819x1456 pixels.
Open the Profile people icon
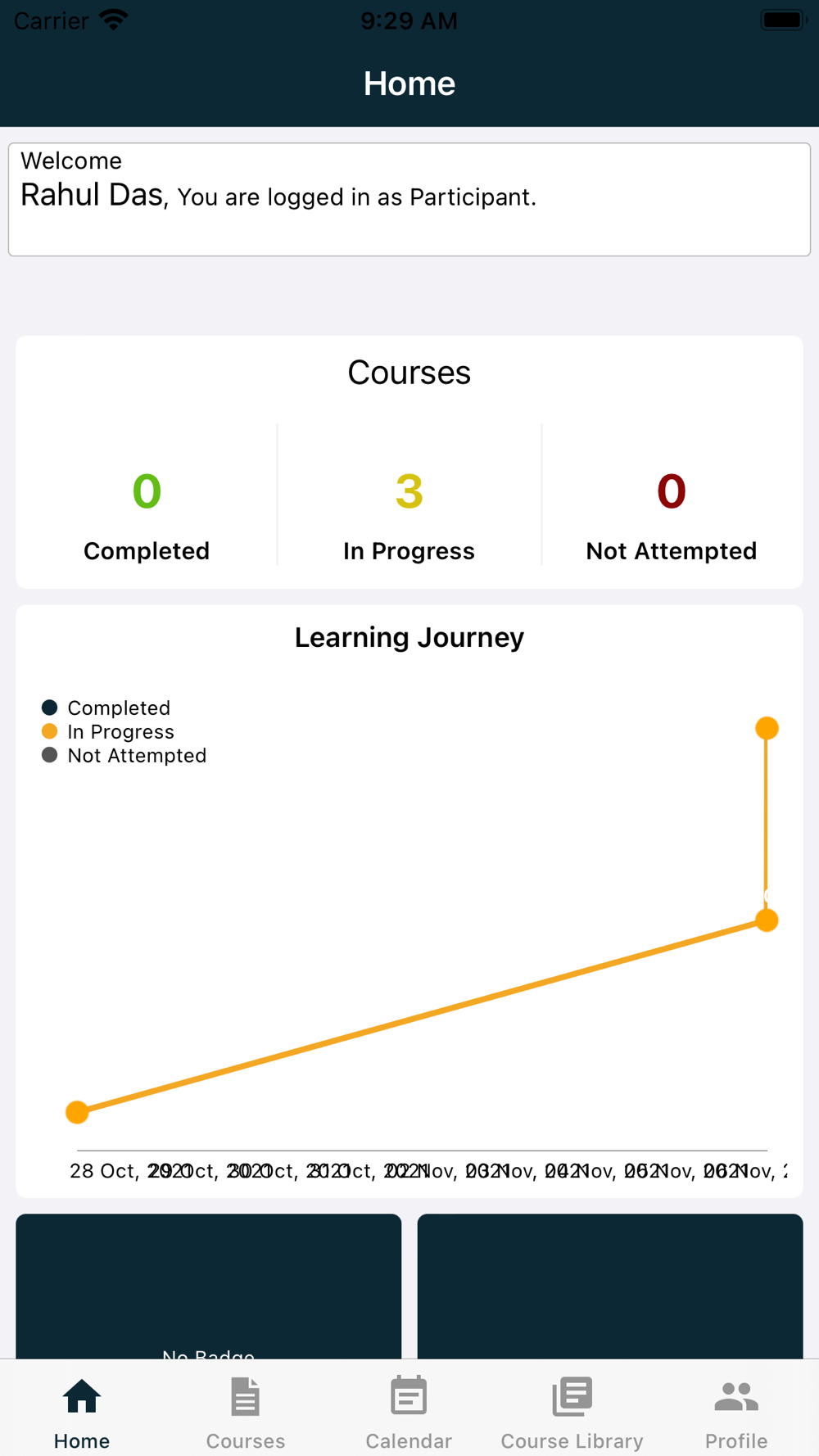736,1396
